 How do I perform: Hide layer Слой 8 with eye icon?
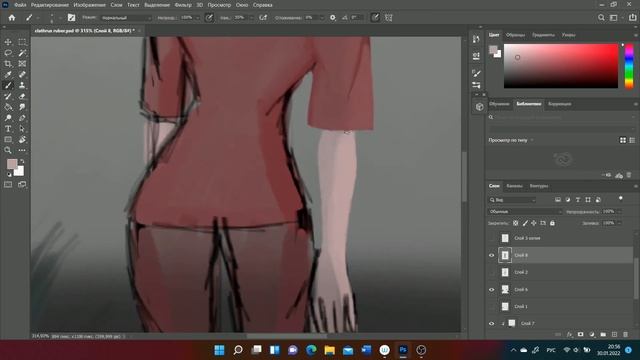click(x=491, y=255)
